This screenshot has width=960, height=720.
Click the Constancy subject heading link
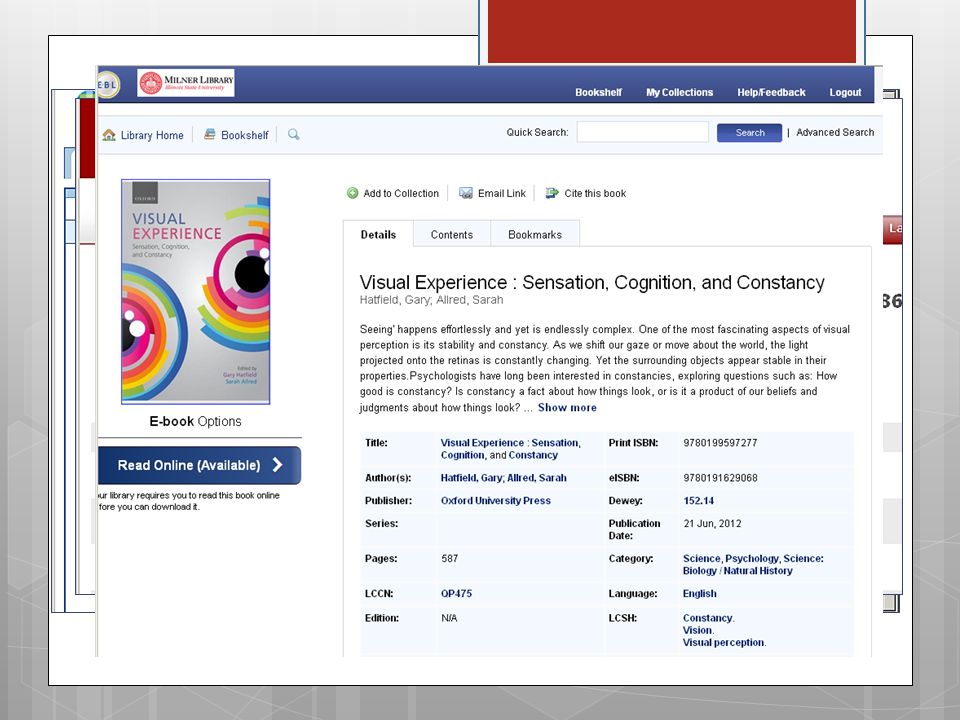tap(708, 618)
